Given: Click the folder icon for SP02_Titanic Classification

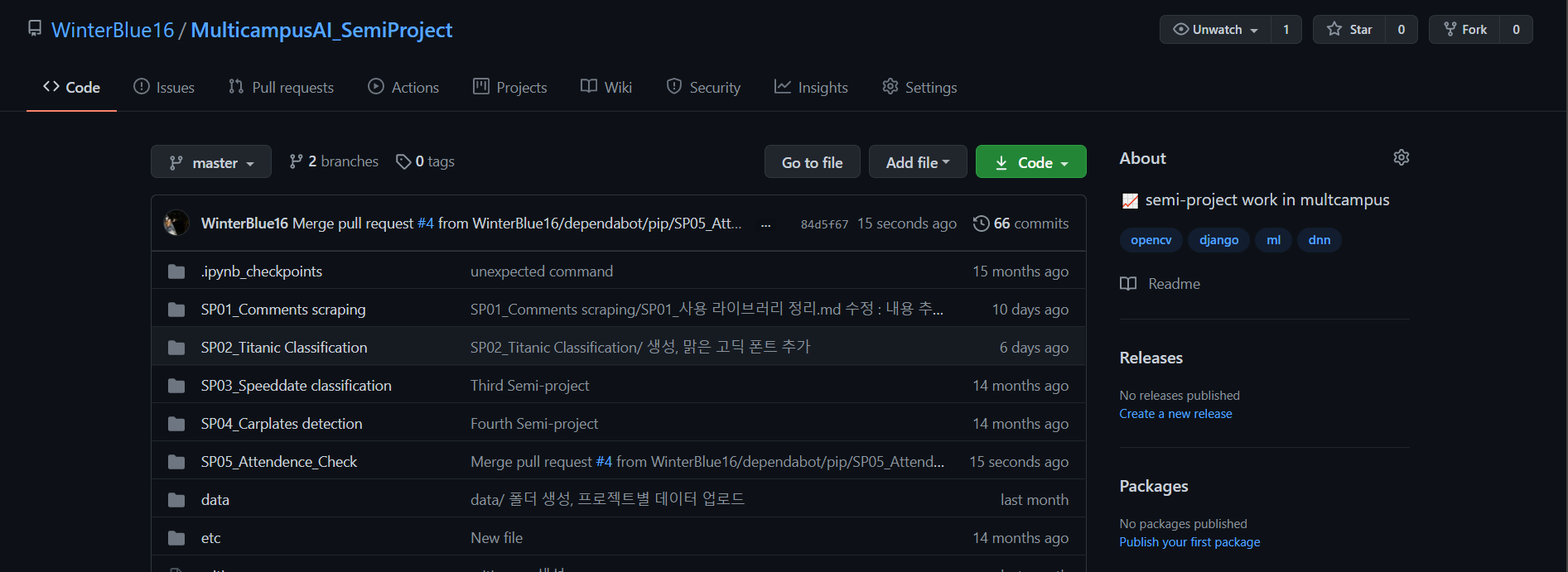Looking at the screenshot, I should click(x=176, y=348).
